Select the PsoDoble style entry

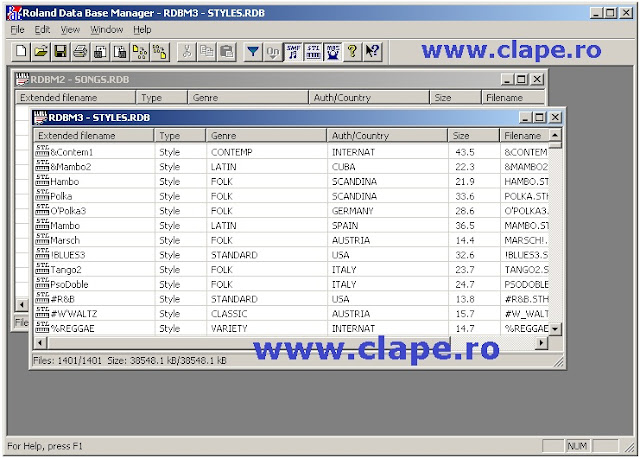pyautogui.click(x=62, y=284)
